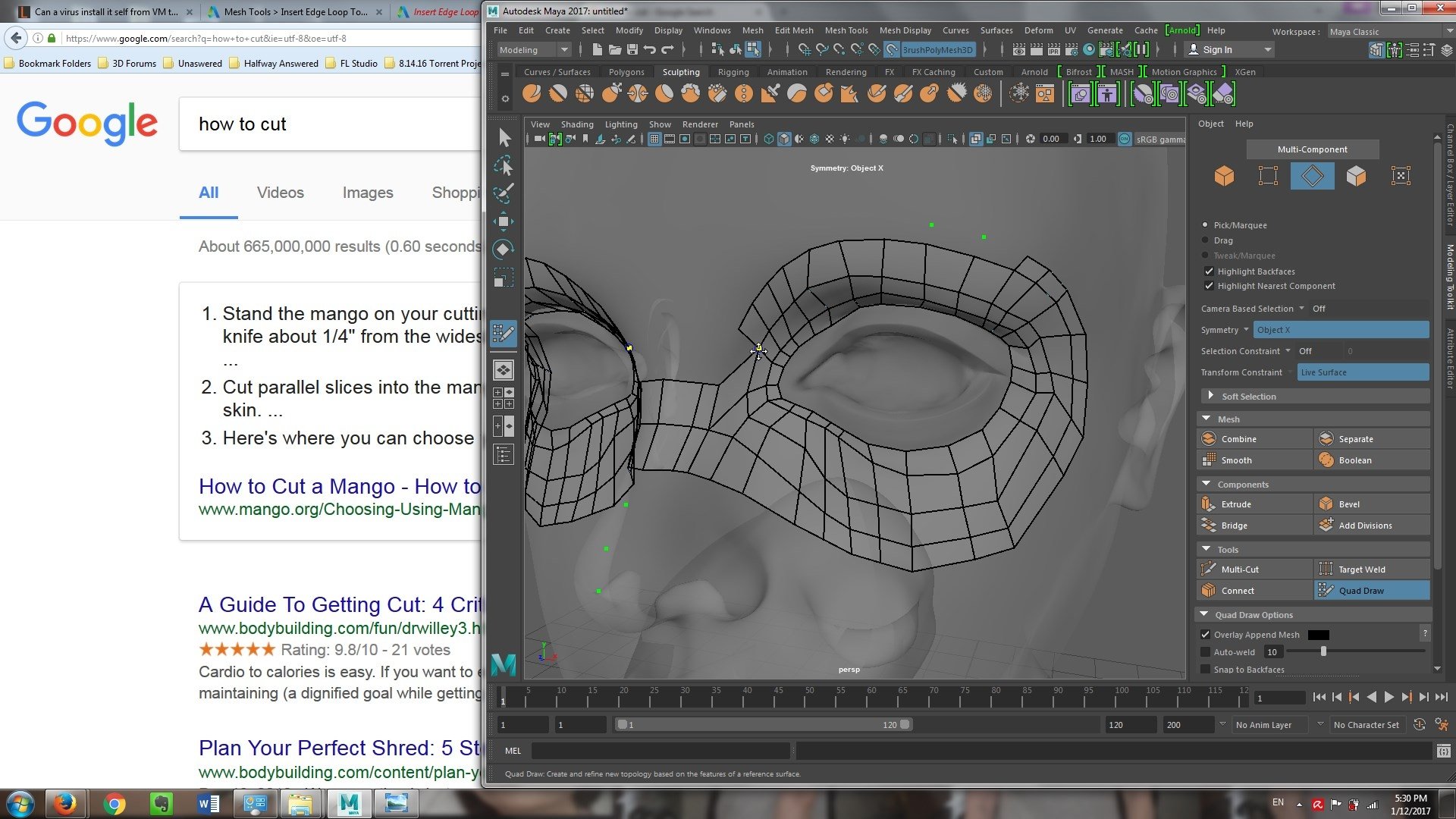The image size is (1456, 819).
Task: Click the Combine mesh icon
Action: [1208, 438]
